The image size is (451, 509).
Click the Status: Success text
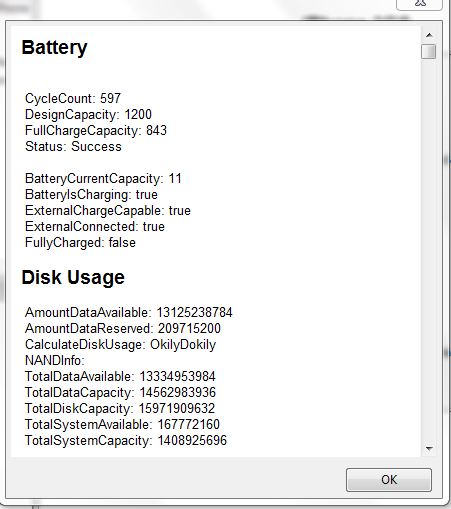pos(73,146)
